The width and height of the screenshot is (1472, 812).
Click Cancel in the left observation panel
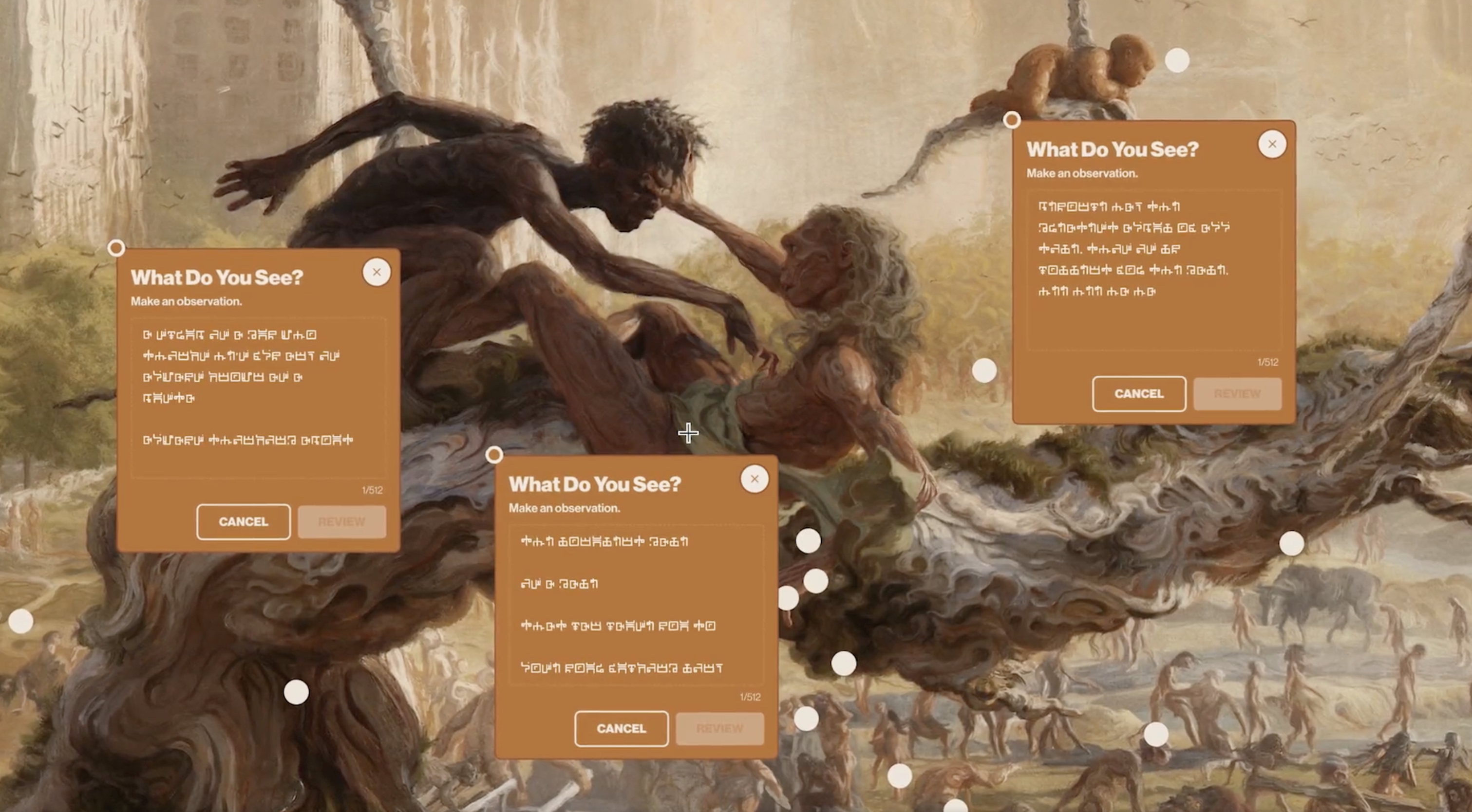click(x=244, y=521)
